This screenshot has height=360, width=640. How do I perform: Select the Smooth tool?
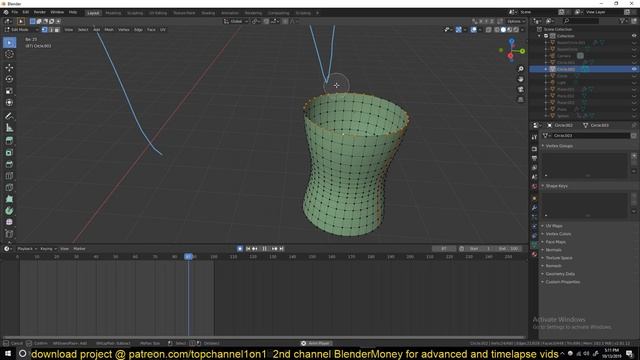(x=9, y=222)
